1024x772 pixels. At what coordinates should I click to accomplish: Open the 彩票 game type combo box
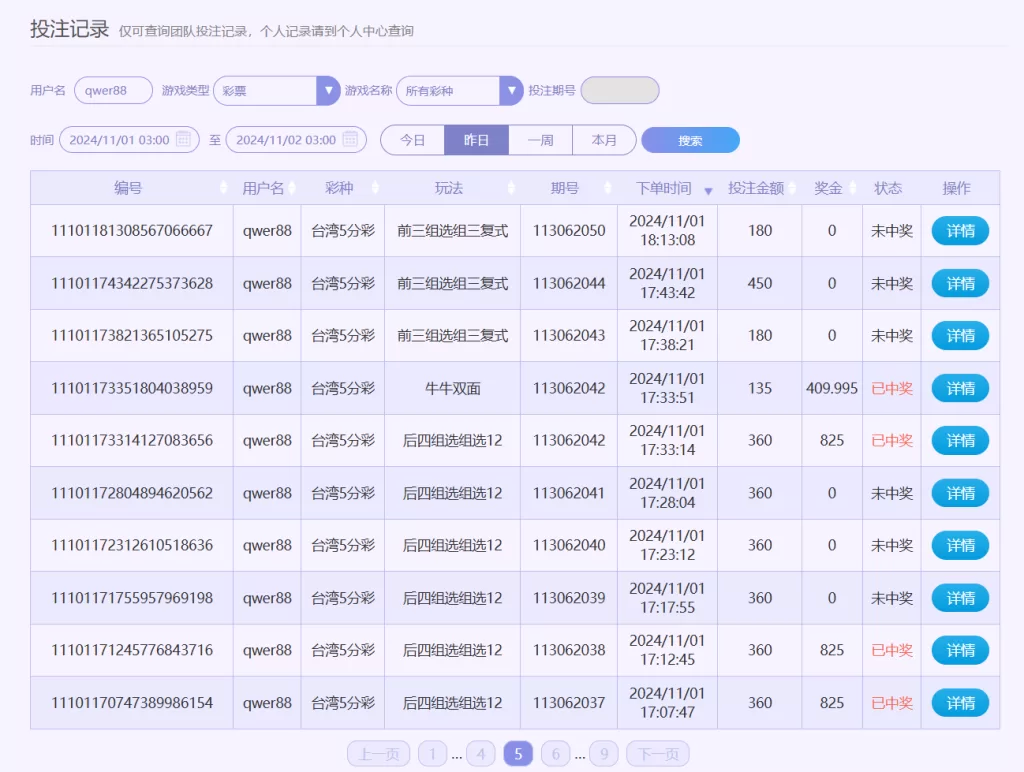277,91
